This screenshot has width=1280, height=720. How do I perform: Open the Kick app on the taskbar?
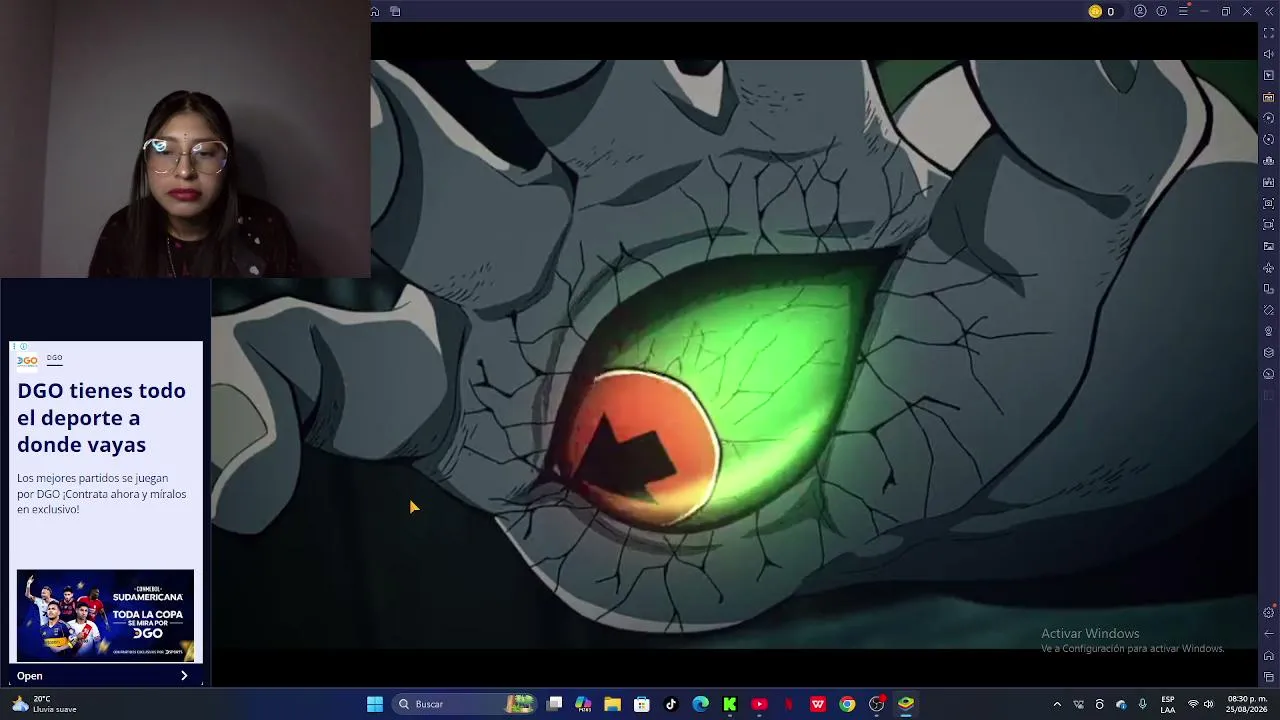(730, 704)
